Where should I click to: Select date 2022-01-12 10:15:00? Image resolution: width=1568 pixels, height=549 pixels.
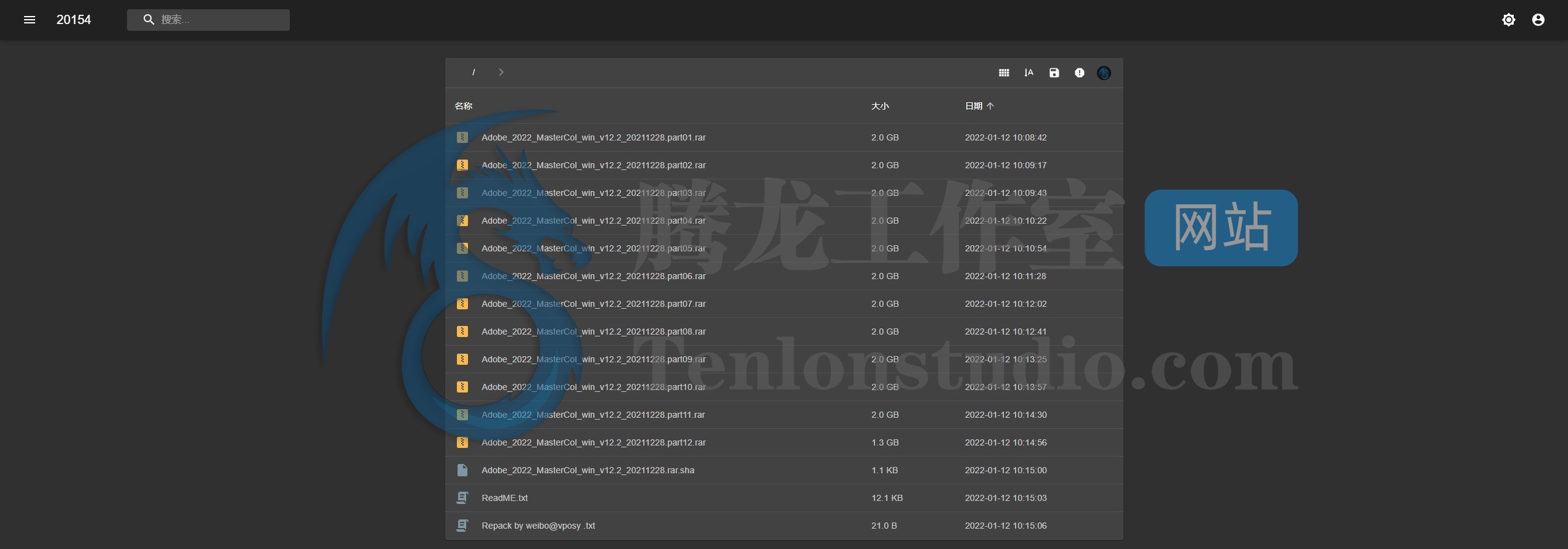(x=1006, y=470)
